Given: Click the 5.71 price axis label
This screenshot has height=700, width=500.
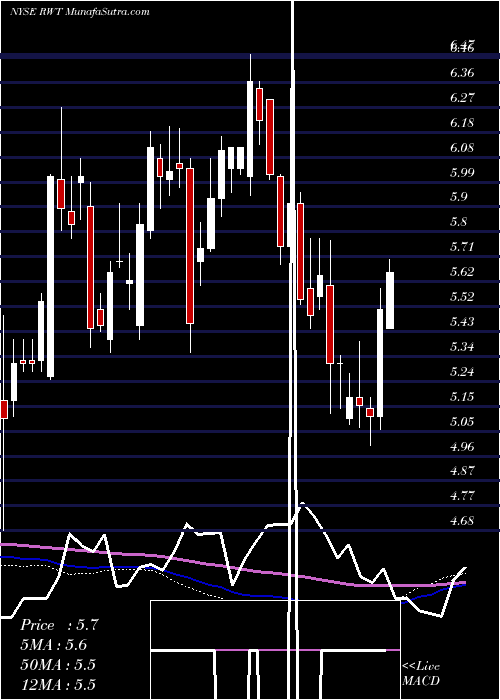Looking at the screenshot, I should (x=463, y=247).
